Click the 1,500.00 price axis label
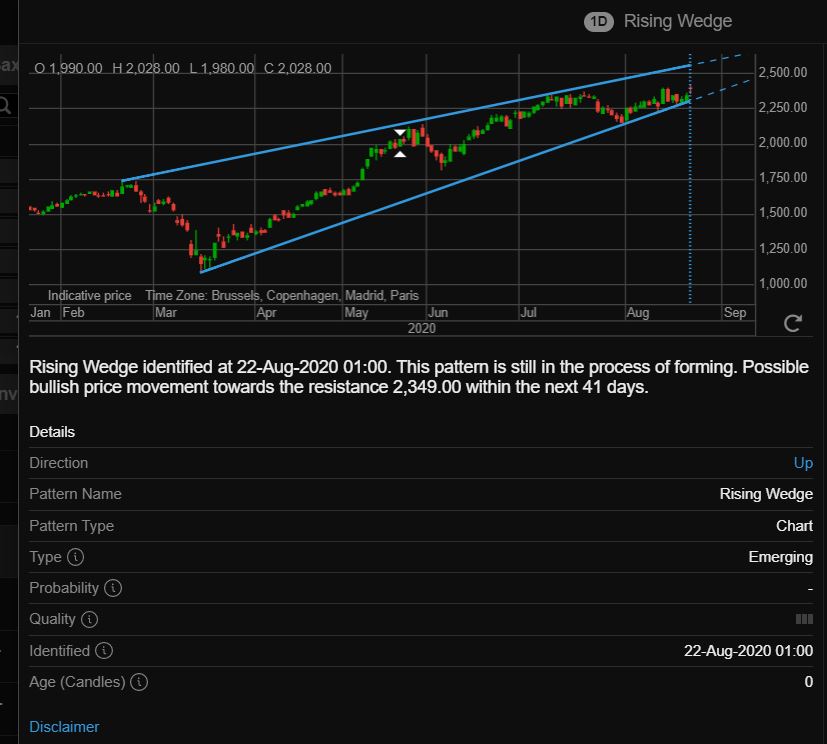827x744 pixels. click(783, 212)
